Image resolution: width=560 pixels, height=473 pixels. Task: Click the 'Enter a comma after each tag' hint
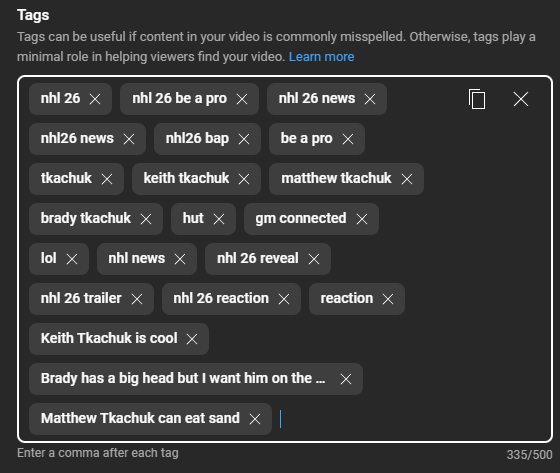(98, 453)
